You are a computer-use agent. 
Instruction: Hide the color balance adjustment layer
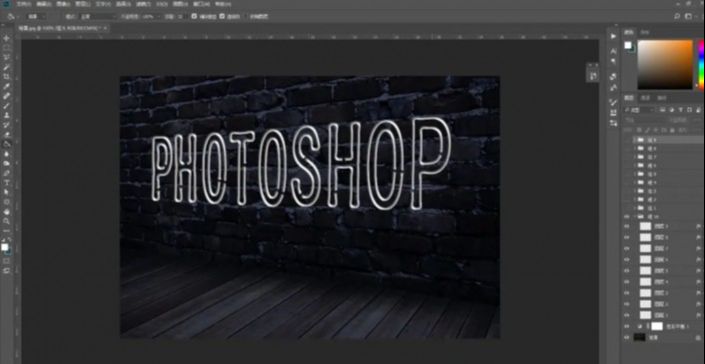click(627, 326)
